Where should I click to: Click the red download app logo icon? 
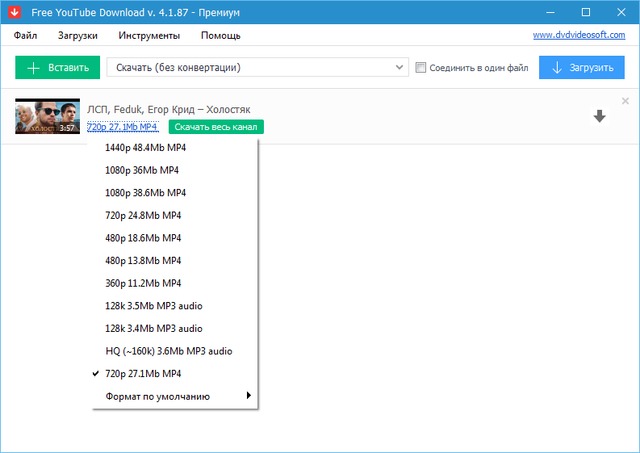pyautogui.click(x=14, y=12)
